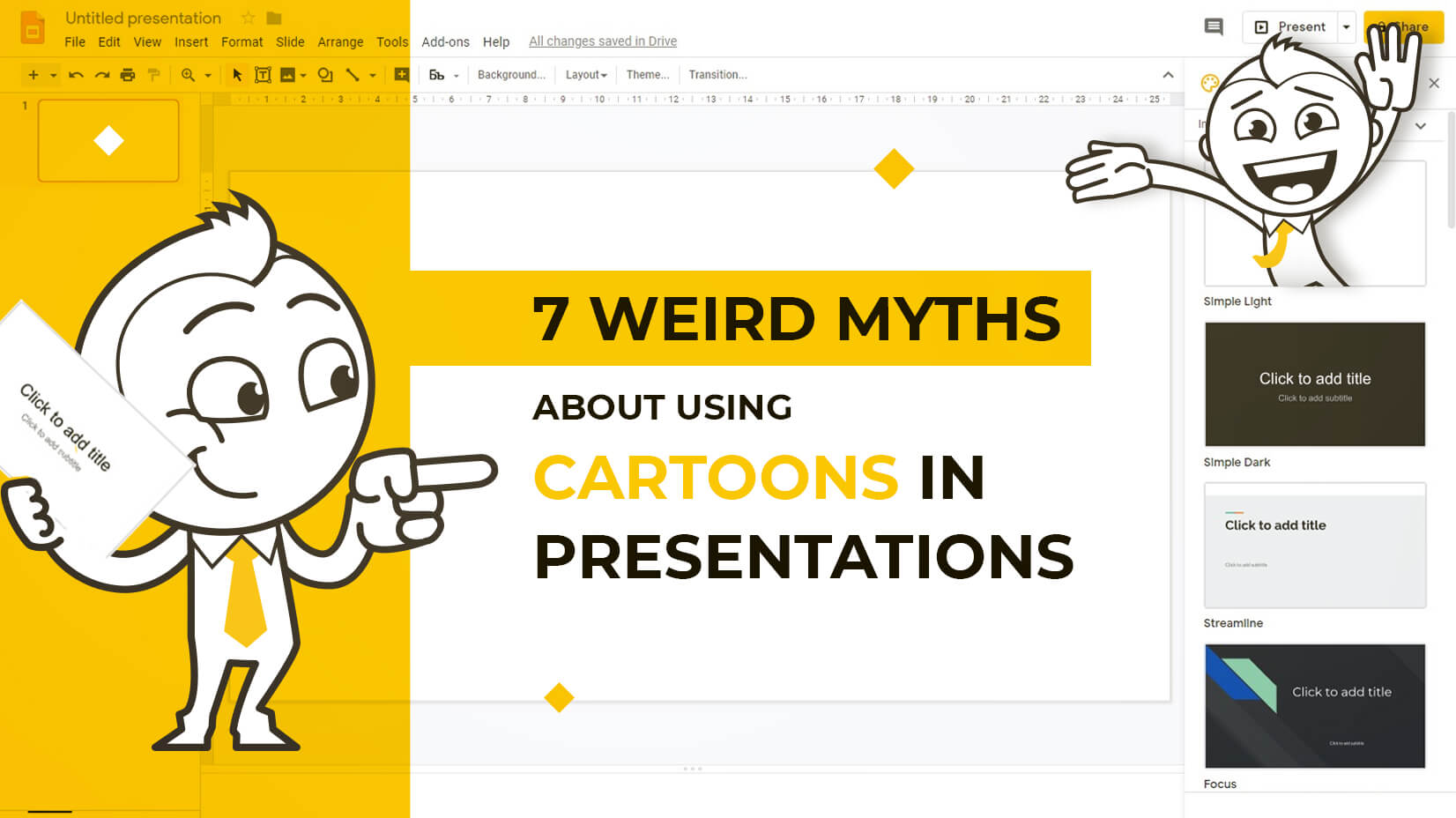This screenshot has width=1456, height=818.
Task: Select the Focus theme thumbnail
Action: pyautogui.click(x=1314, y=706)
